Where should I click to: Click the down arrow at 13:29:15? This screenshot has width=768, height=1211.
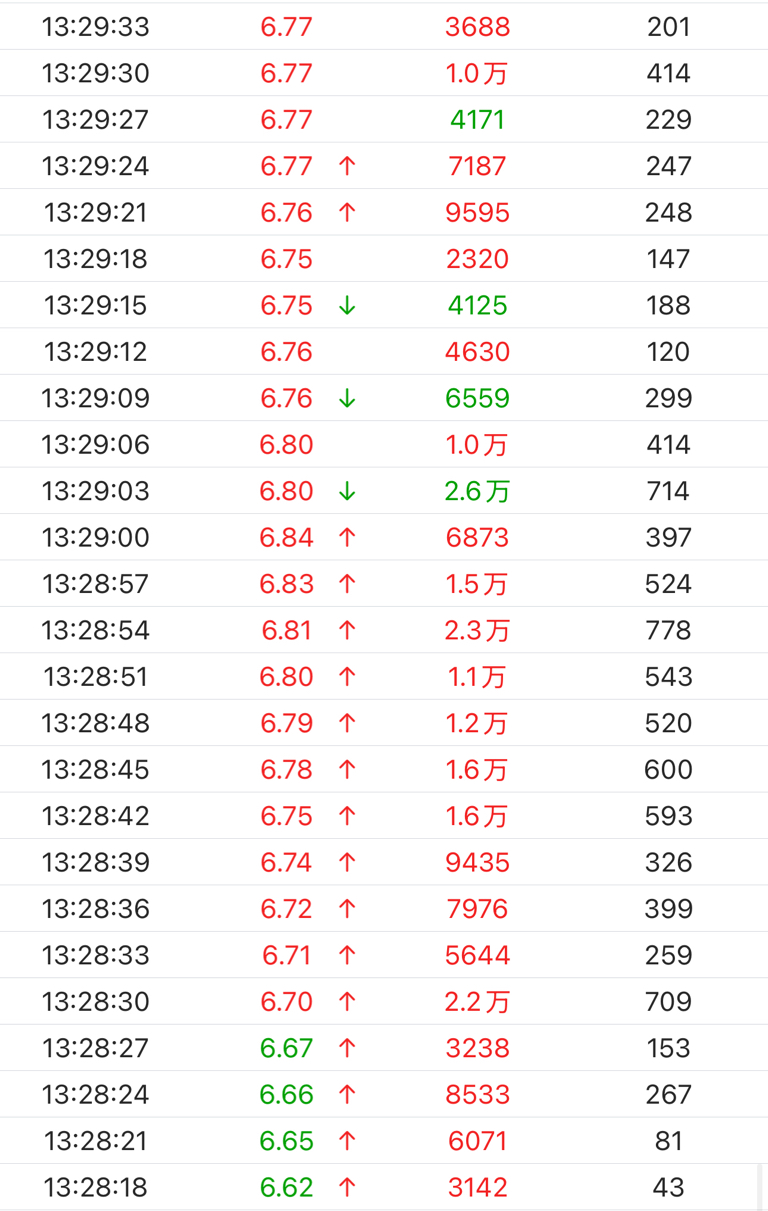tap(347, 305)
